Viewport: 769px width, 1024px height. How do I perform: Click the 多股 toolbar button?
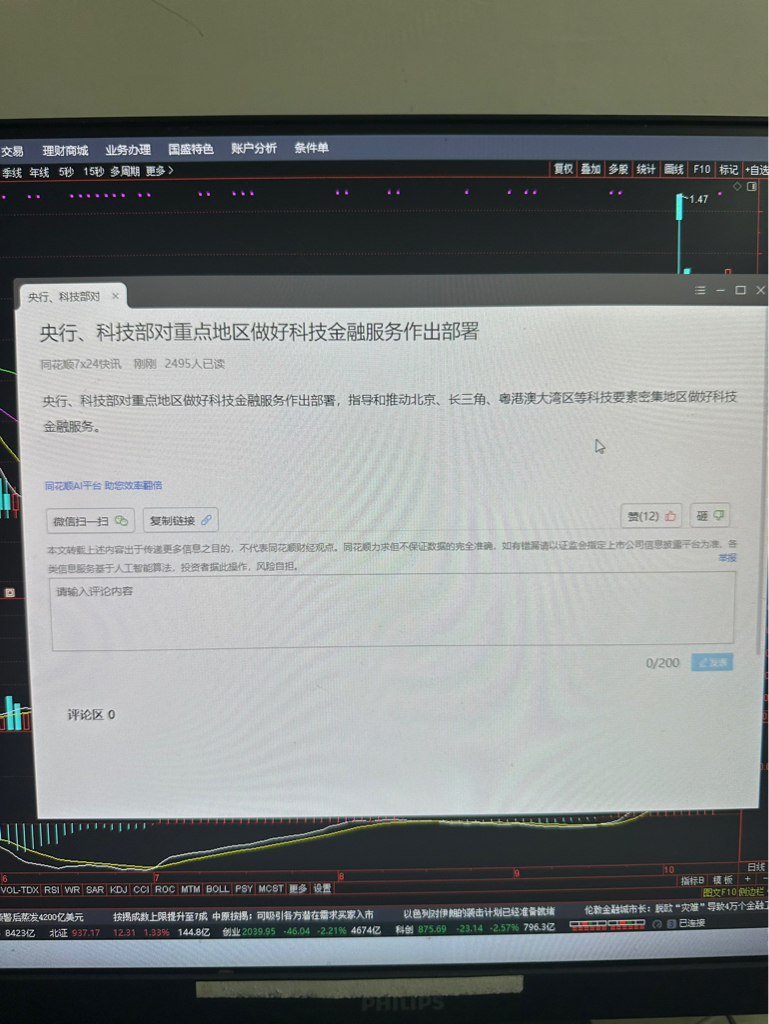pos(618,169)
